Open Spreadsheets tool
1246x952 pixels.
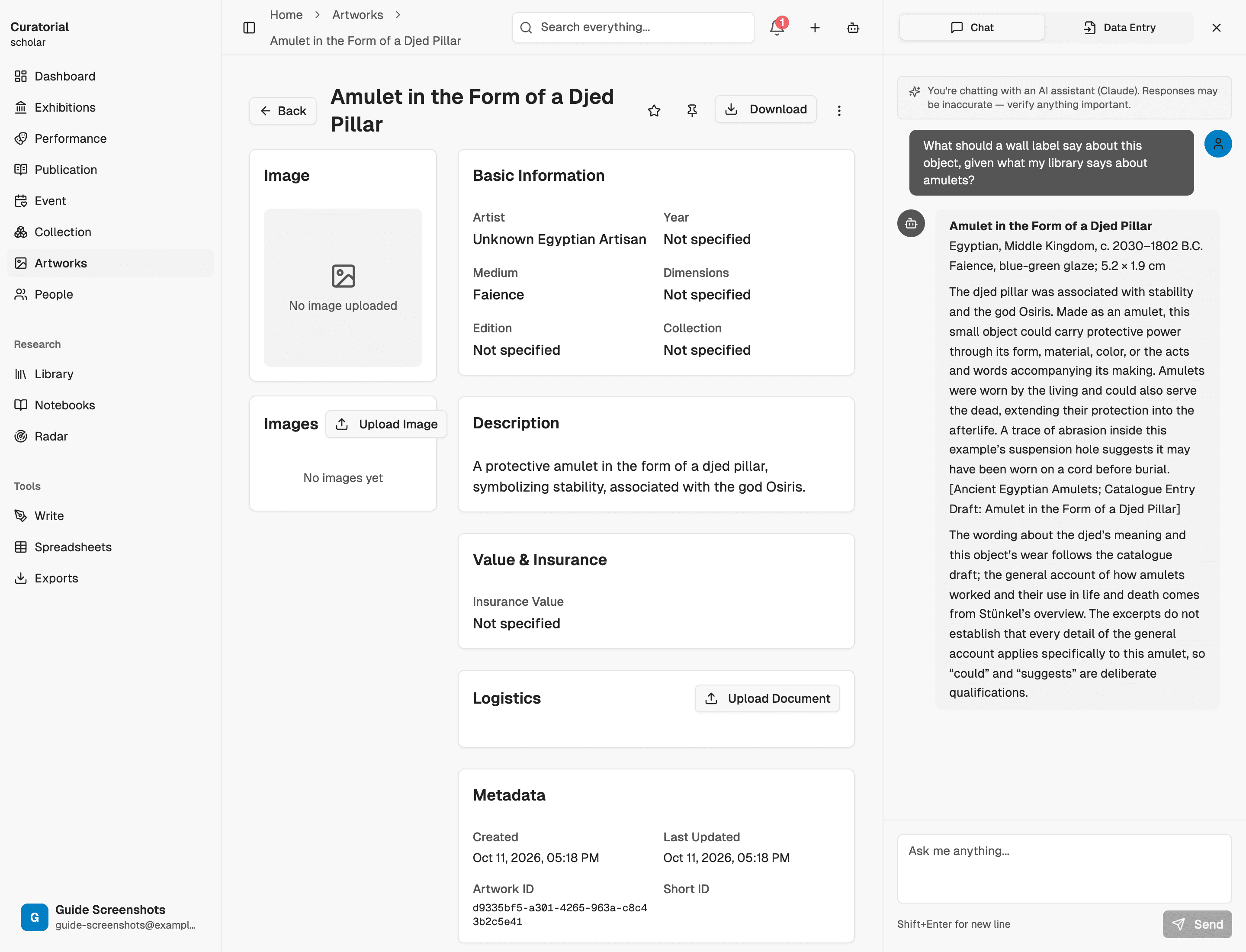(x=110, y=547)
